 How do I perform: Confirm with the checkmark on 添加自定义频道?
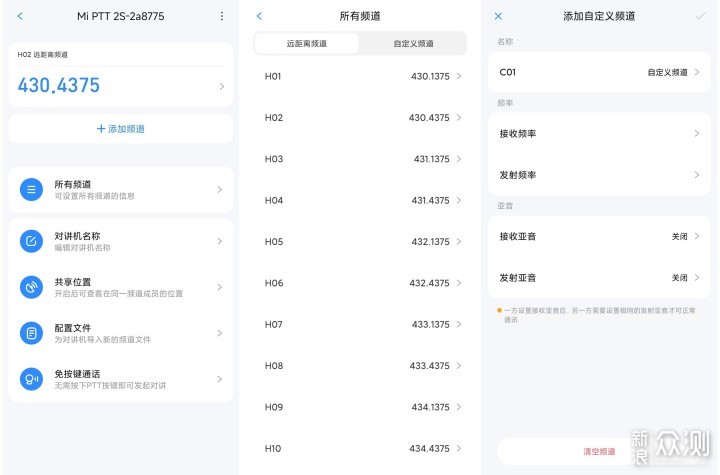(700, 16)
